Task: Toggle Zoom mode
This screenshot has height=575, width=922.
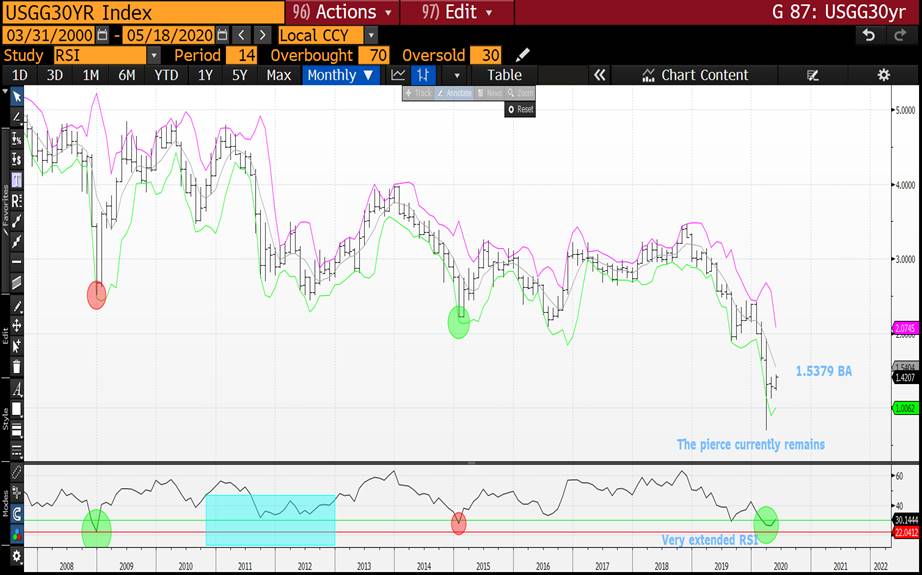Action: coord(520,93)
